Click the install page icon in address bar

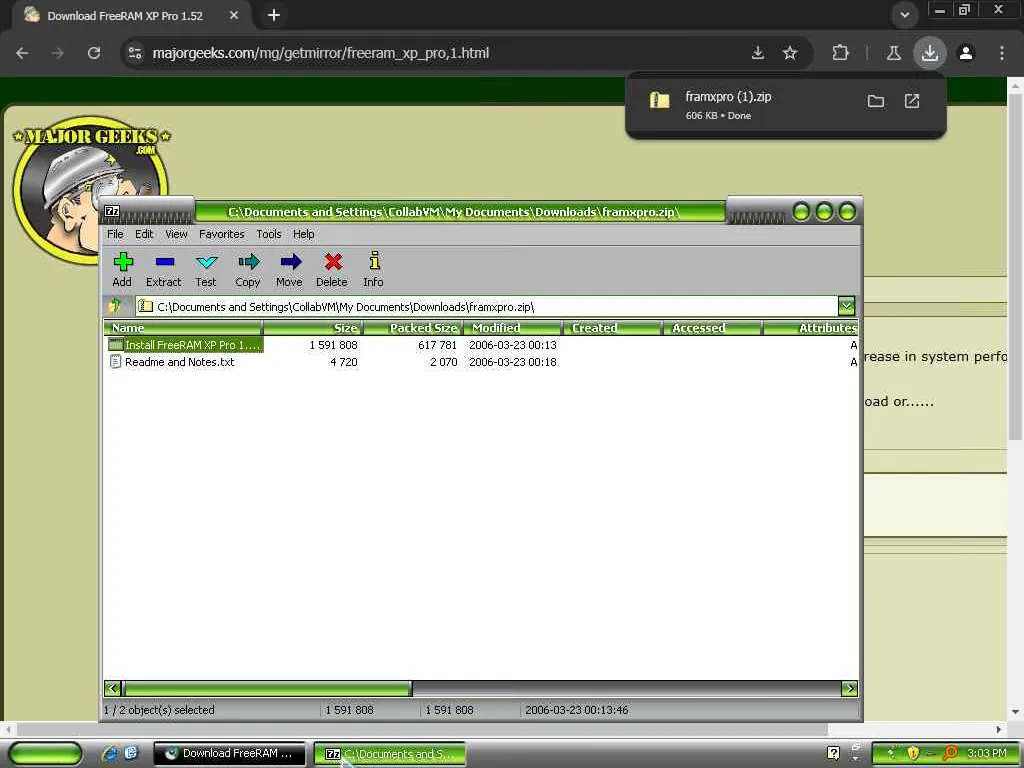[x=758, y=53]
